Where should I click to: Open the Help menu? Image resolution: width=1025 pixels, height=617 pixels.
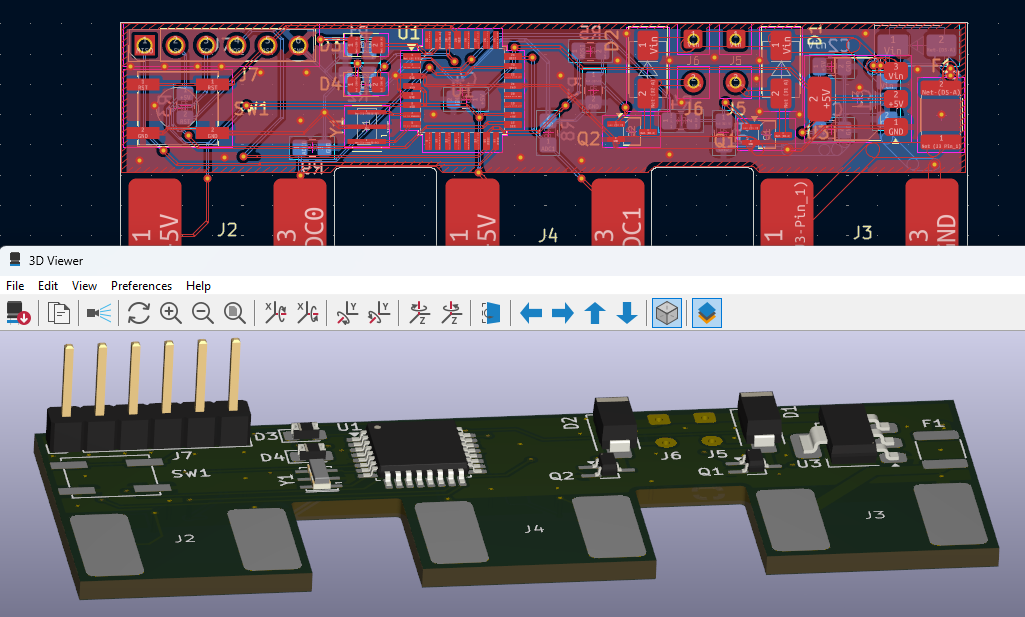pos(198,285)
